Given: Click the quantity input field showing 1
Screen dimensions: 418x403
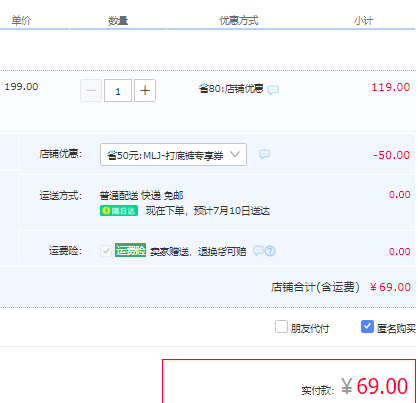Looking at the screenshot, I should tap(118, 90).
